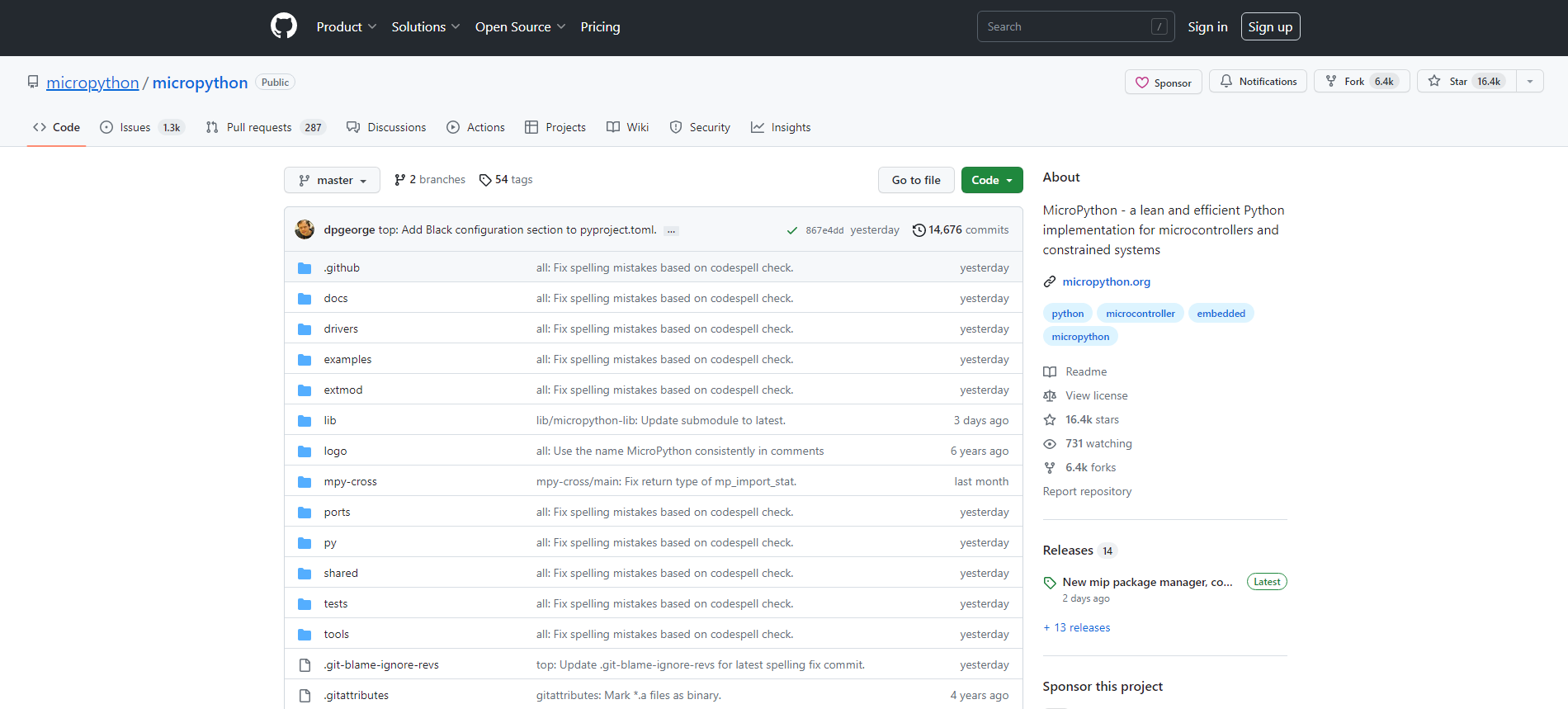
Task: Open the master branch dropdown
Action: (x=332, y=180)
